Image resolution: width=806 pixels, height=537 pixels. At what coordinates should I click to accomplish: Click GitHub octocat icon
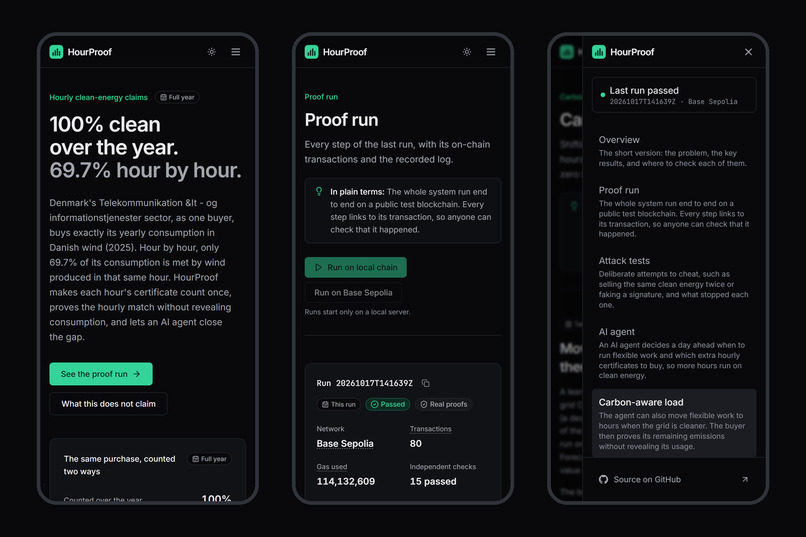point(603,479)
